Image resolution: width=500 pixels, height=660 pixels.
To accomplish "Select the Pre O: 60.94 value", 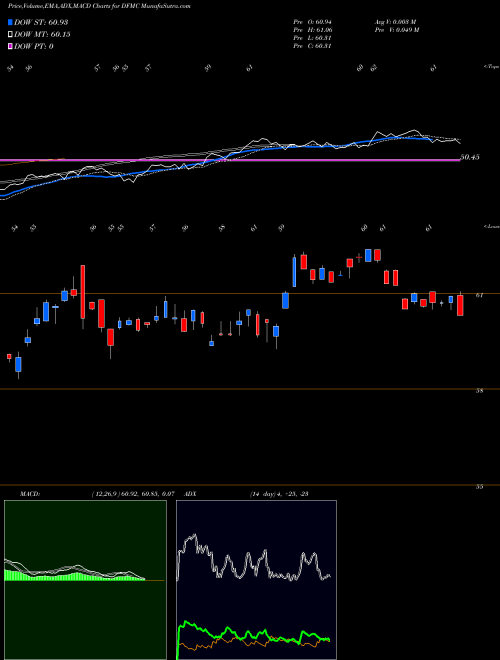I will (x=313, y=22).
